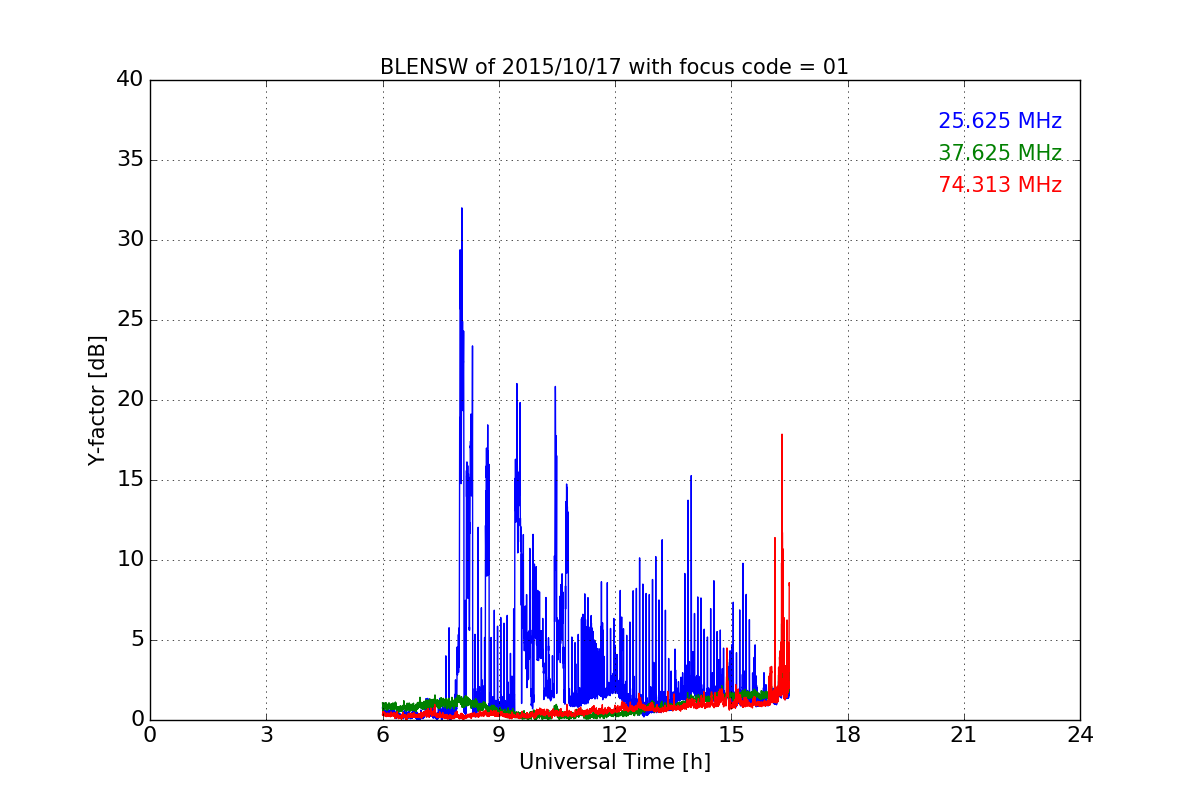Click the x-axis tick label 15
The width and height of the screenshot is (1200, 800).
click(731, 735)
